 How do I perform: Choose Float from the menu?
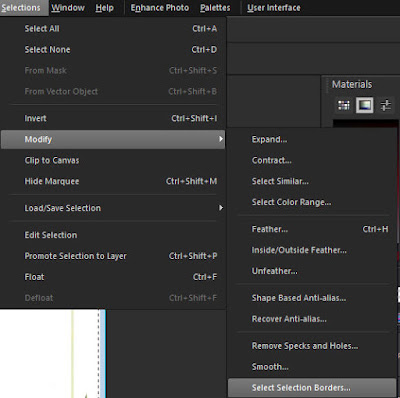tap(113, 277)
